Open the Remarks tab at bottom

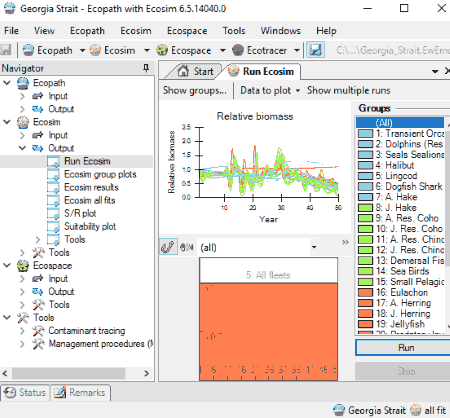tap(80, 392)
